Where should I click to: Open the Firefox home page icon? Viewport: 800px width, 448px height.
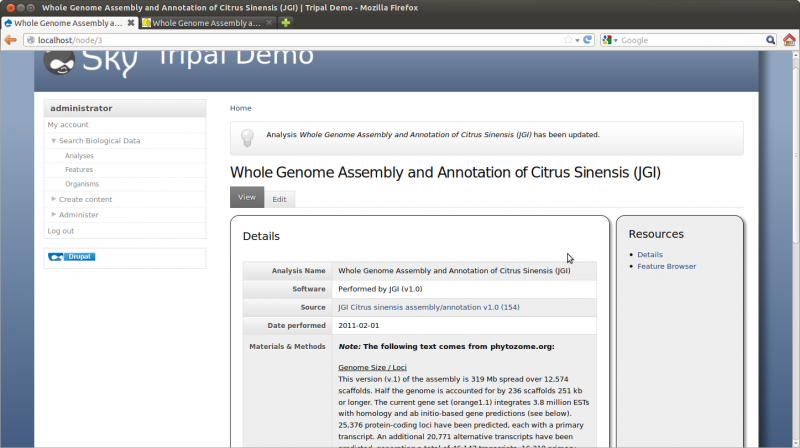(789, 40)
